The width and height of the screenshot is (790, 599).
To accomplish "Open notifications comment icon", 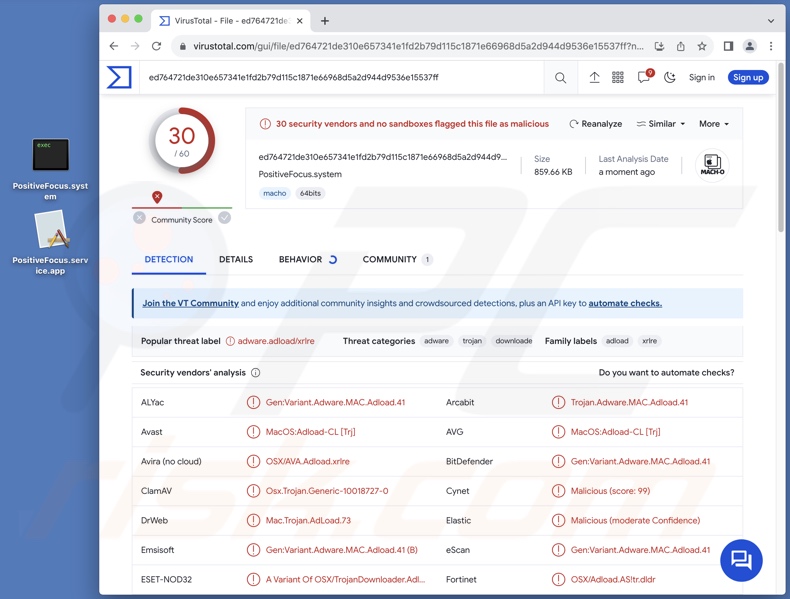I will [644, 78].
